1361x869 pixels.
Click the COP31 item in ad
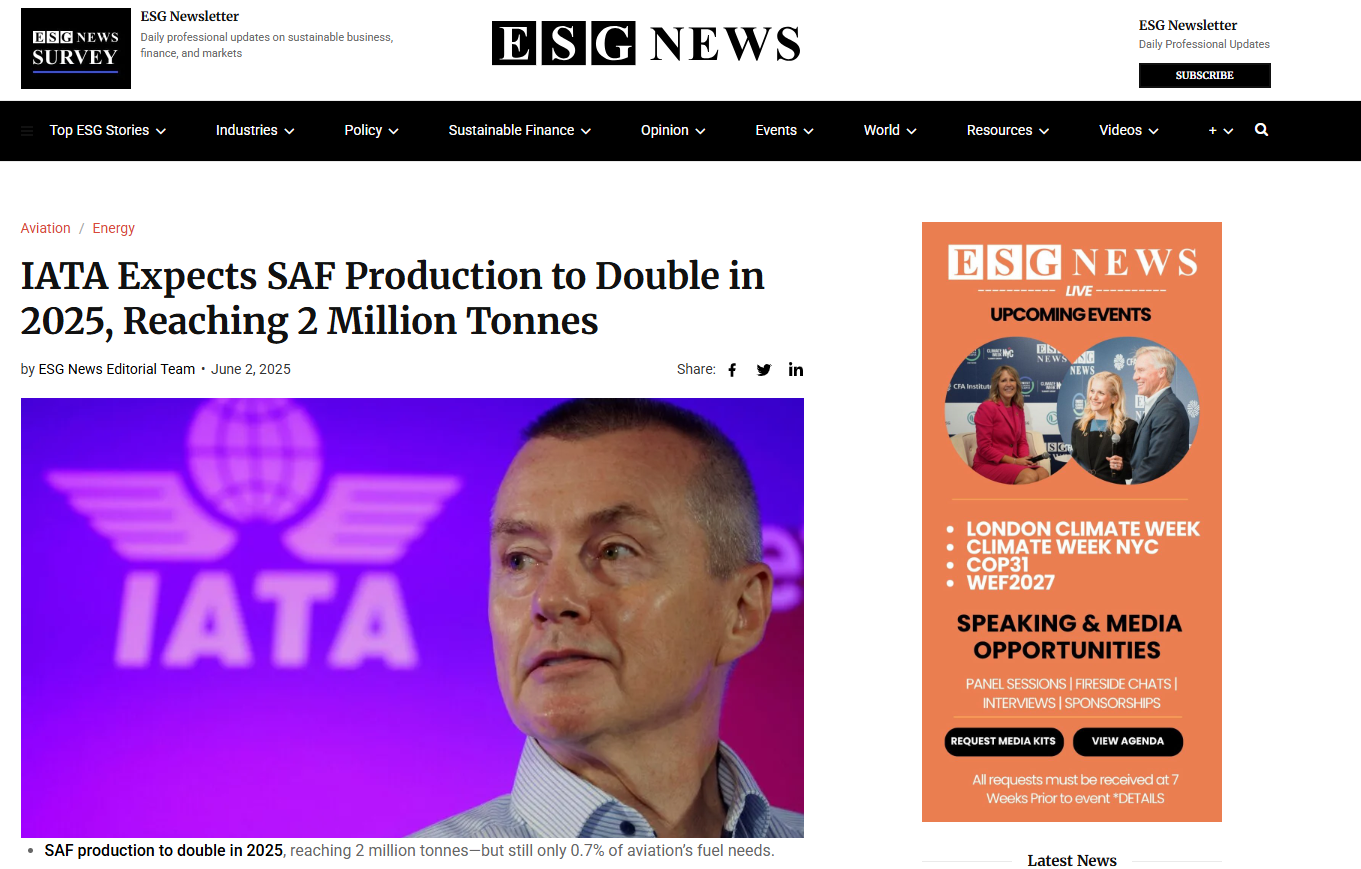click(x=997, y=564)
